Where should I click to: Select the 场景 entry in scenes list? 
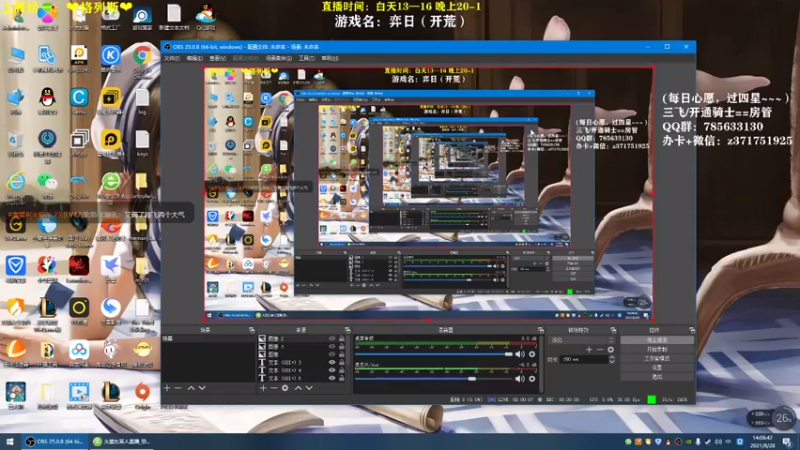[208, 339]
